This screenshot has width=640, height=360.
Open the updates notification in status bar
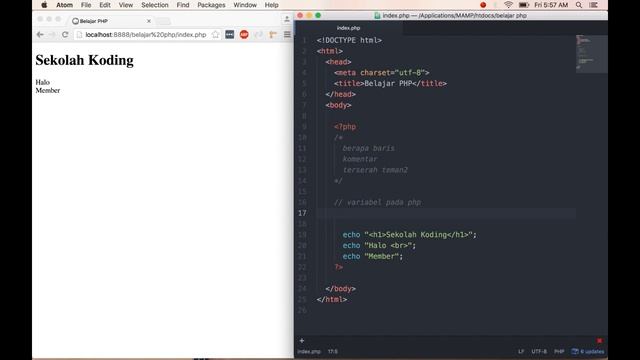[588, 351]
